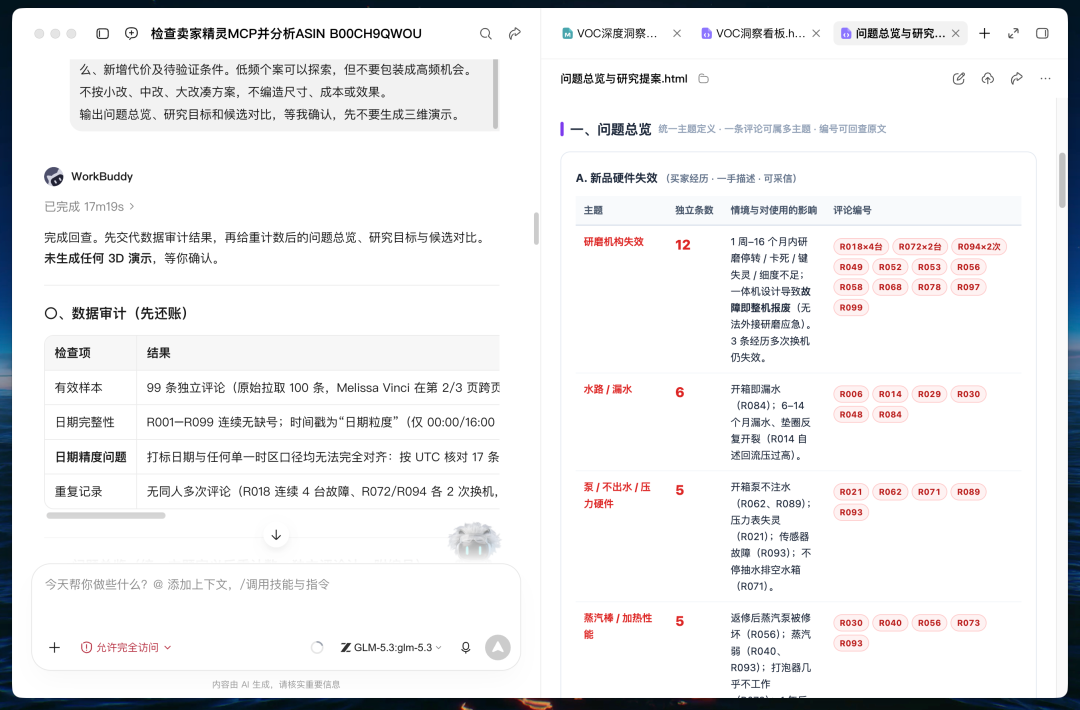Share the conversation via header arrow icon
The image size is (1080, 710).
click(x=515, y=33)
